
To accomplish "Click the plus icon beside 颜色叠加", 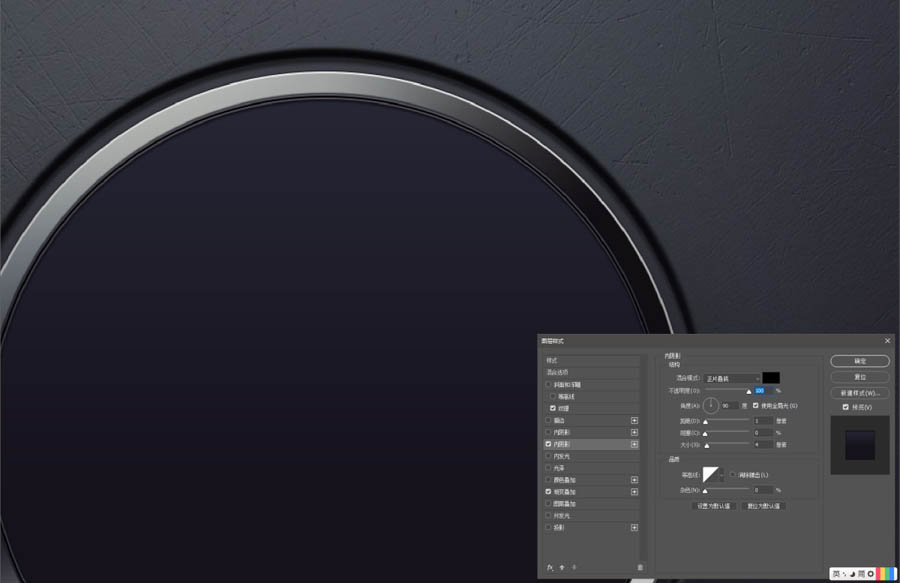I will pyautogui.click(x=634, y=480).
